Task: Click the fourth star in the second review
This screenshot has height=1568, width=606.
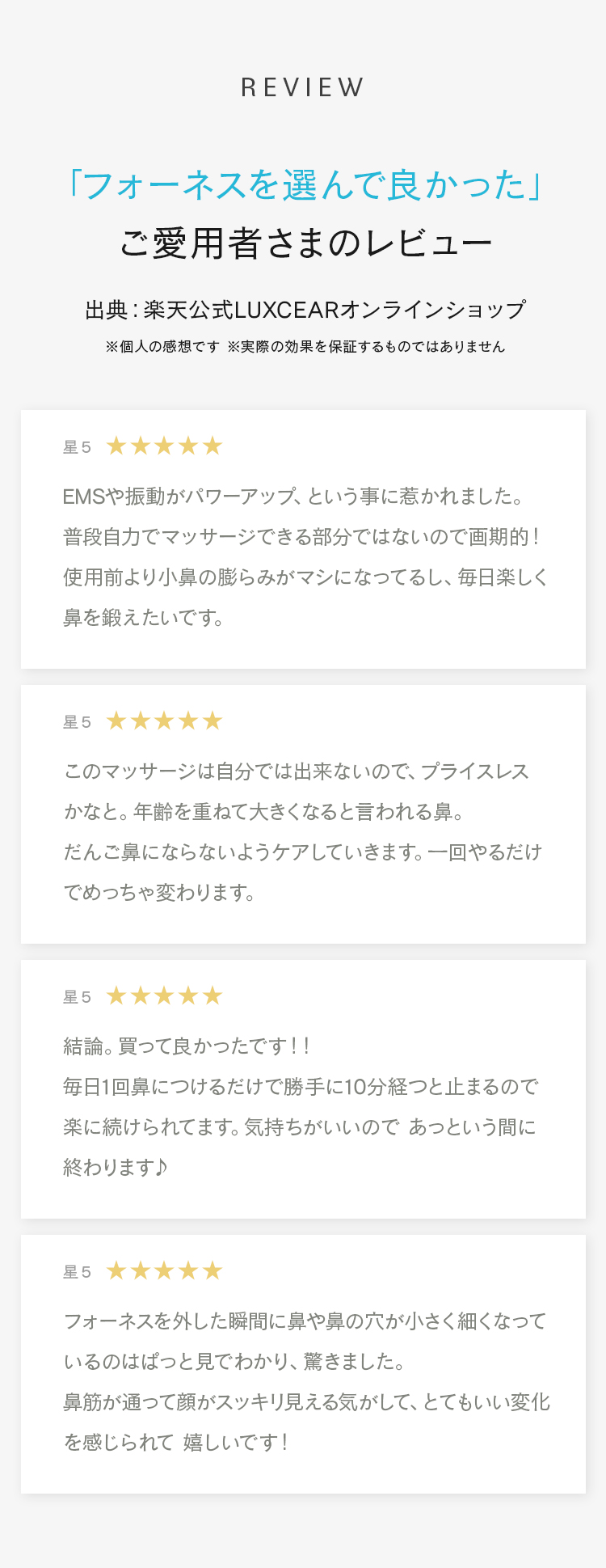Action: (188, 721)
